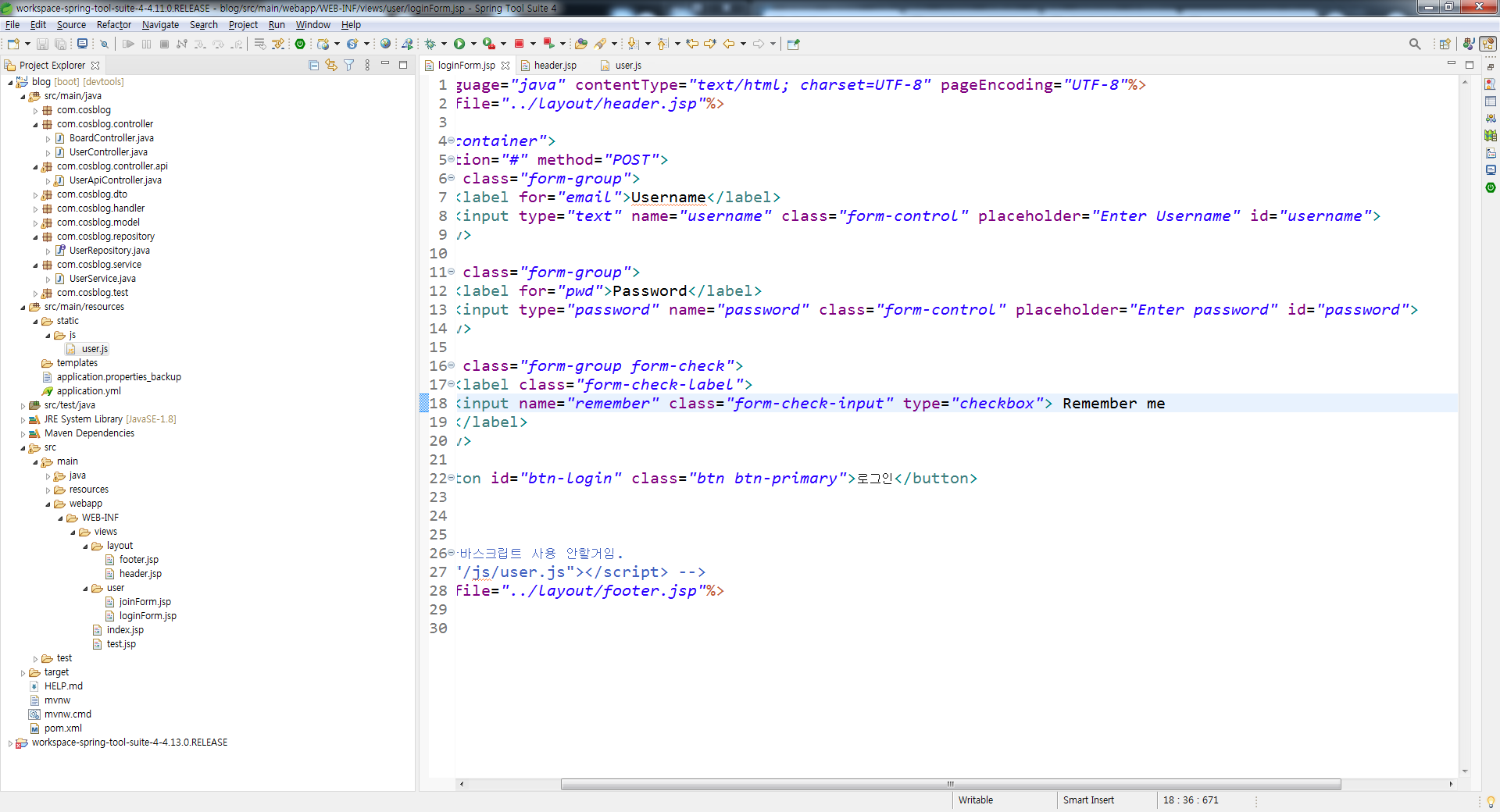This screenshot has height=812, width=1500.
Task: Open a Terminal from the toolbar
Action: [82, 44]
